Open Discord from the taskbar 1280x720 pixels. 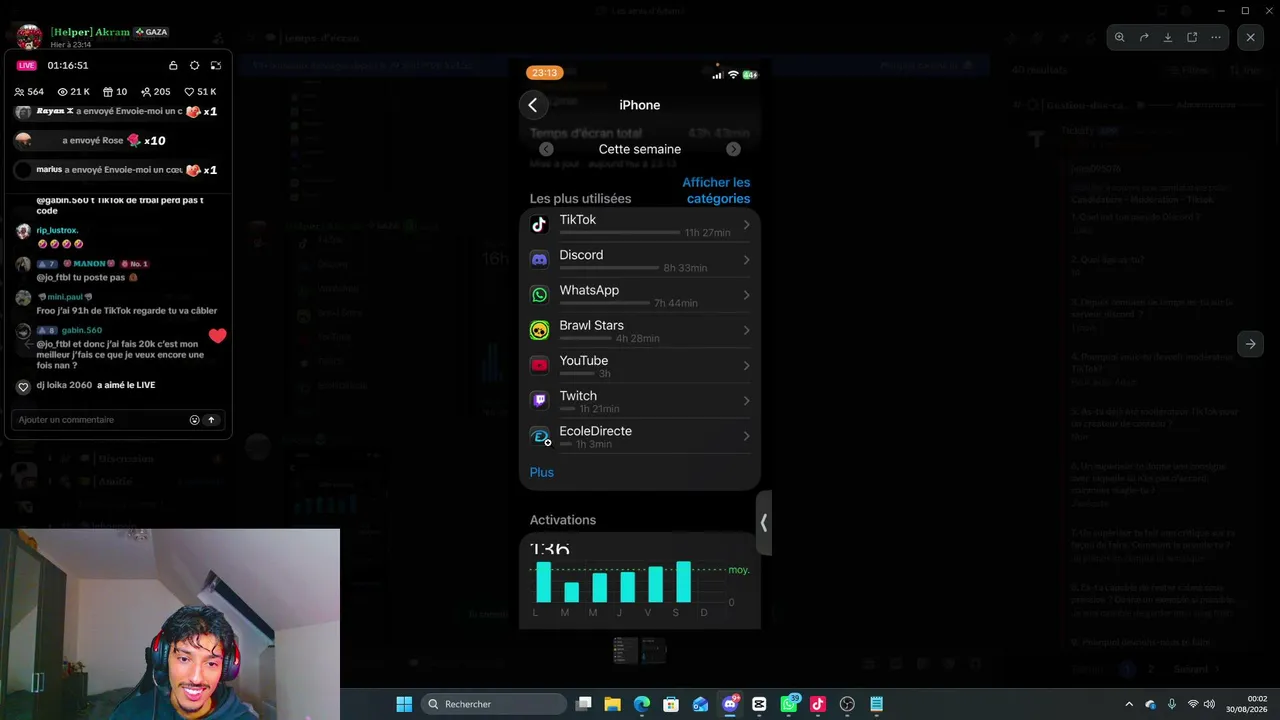[730, 704]
